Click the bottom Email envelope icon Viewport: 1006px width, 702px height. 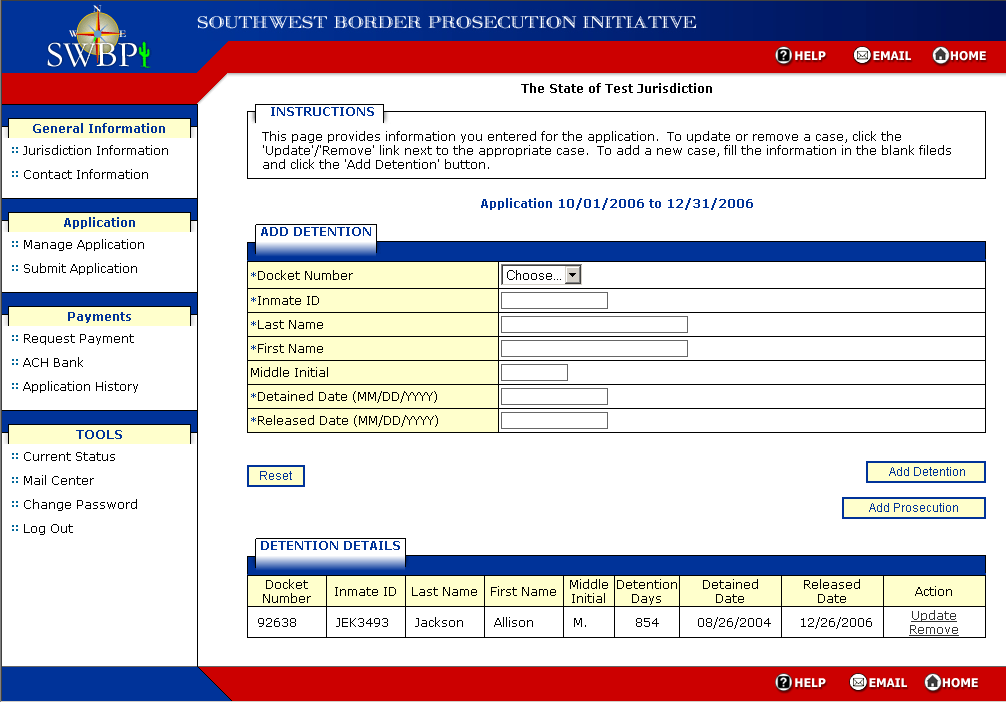point(858,682)
